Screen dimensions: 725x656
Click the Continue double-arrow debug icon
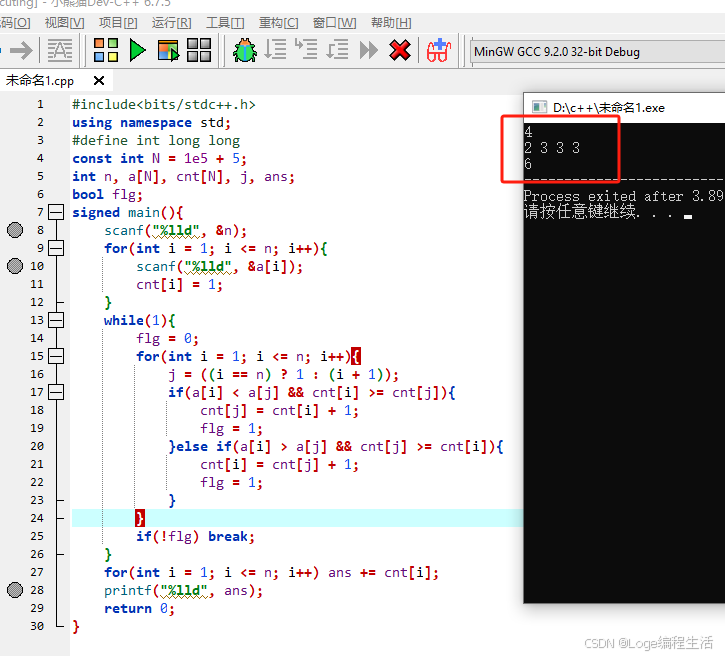tap(369, 50)
